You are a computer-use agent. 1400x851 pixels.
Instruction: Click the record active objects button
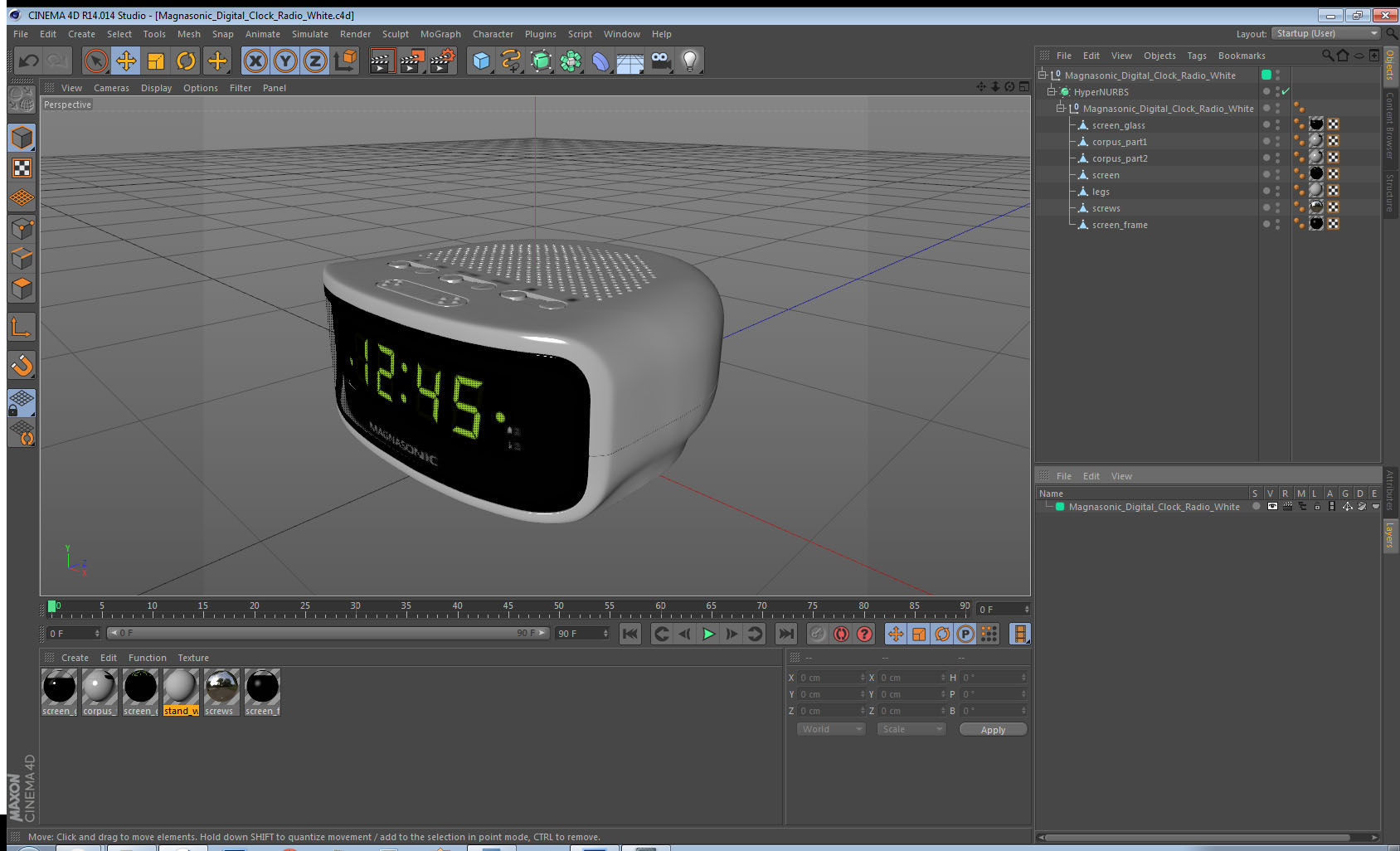point(818,634)
